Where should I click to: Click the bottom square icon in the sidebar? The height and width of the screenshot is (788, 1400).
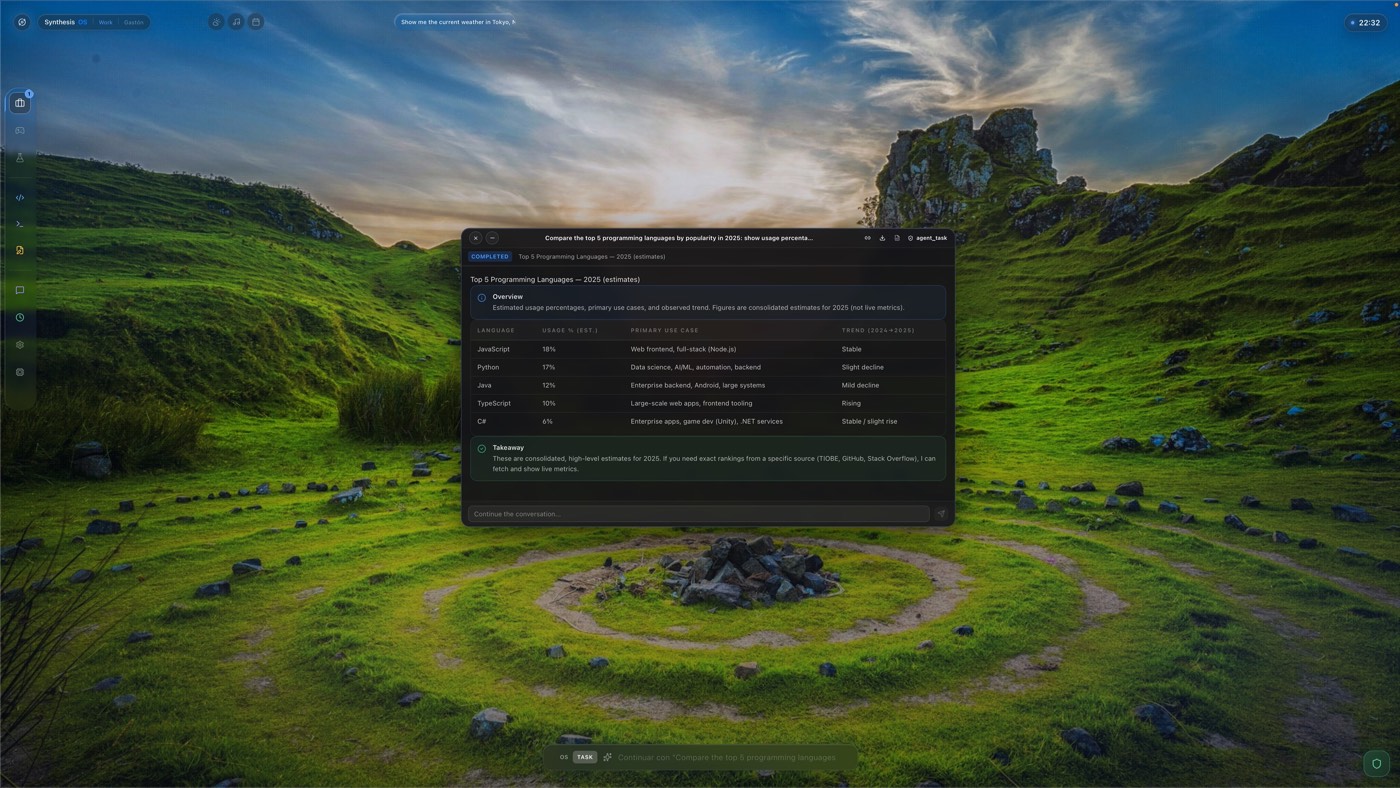pos(20,372)
